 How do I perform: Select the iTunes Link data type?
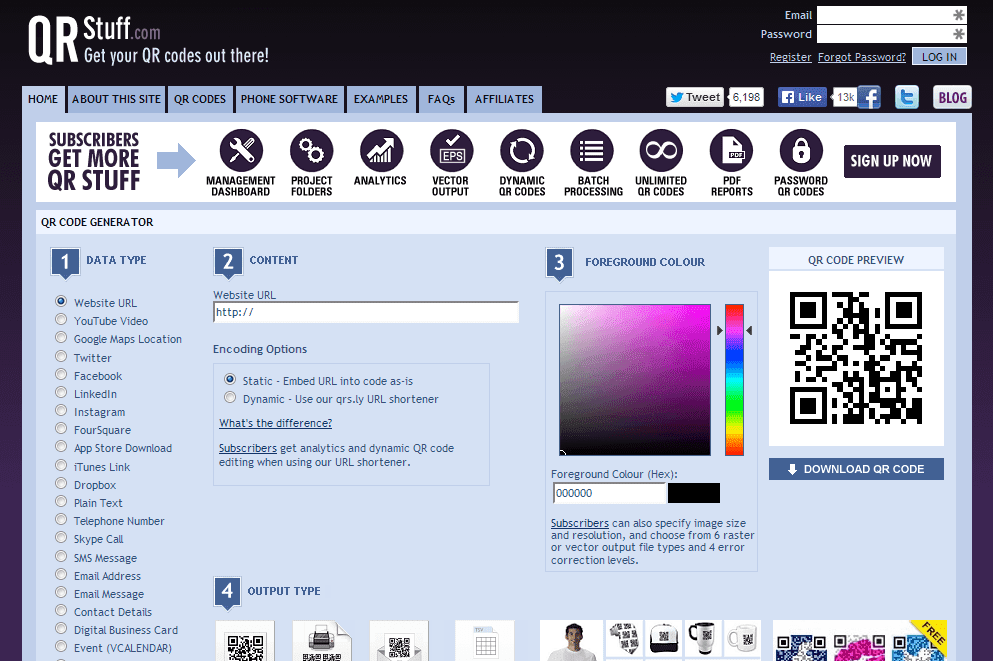tap(61, 465)
